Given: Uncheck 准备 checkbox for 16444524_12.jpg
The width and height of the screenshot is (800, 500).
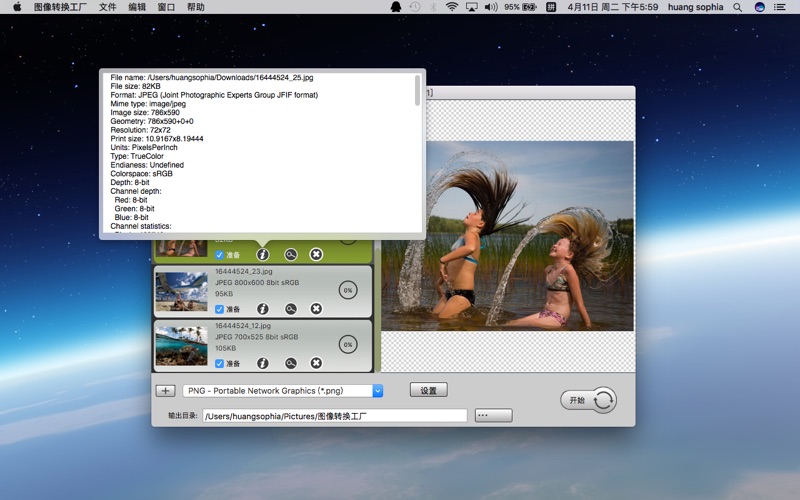Looking at the screenshot, I should click(220, 363).
